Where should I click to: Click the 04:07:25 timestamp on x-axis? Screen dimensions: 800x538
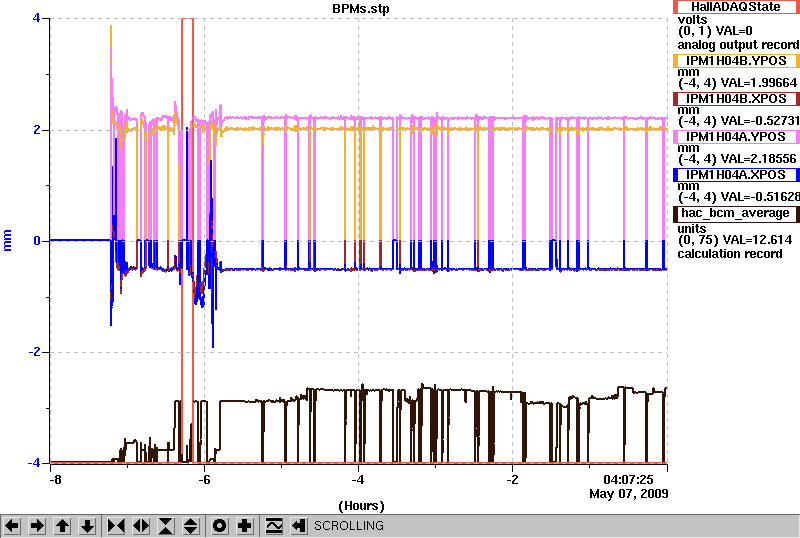point(628,480)
